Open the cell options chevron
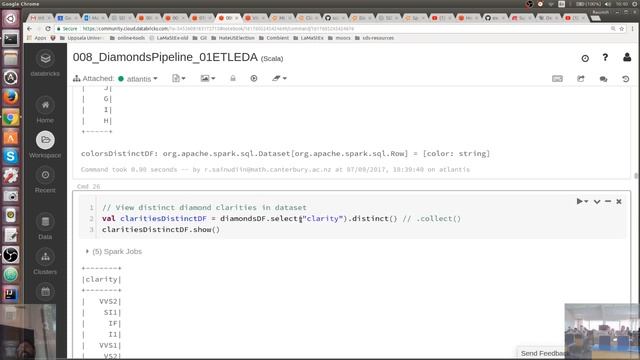This screenshot has width=640, height=360. coord(597,201)
